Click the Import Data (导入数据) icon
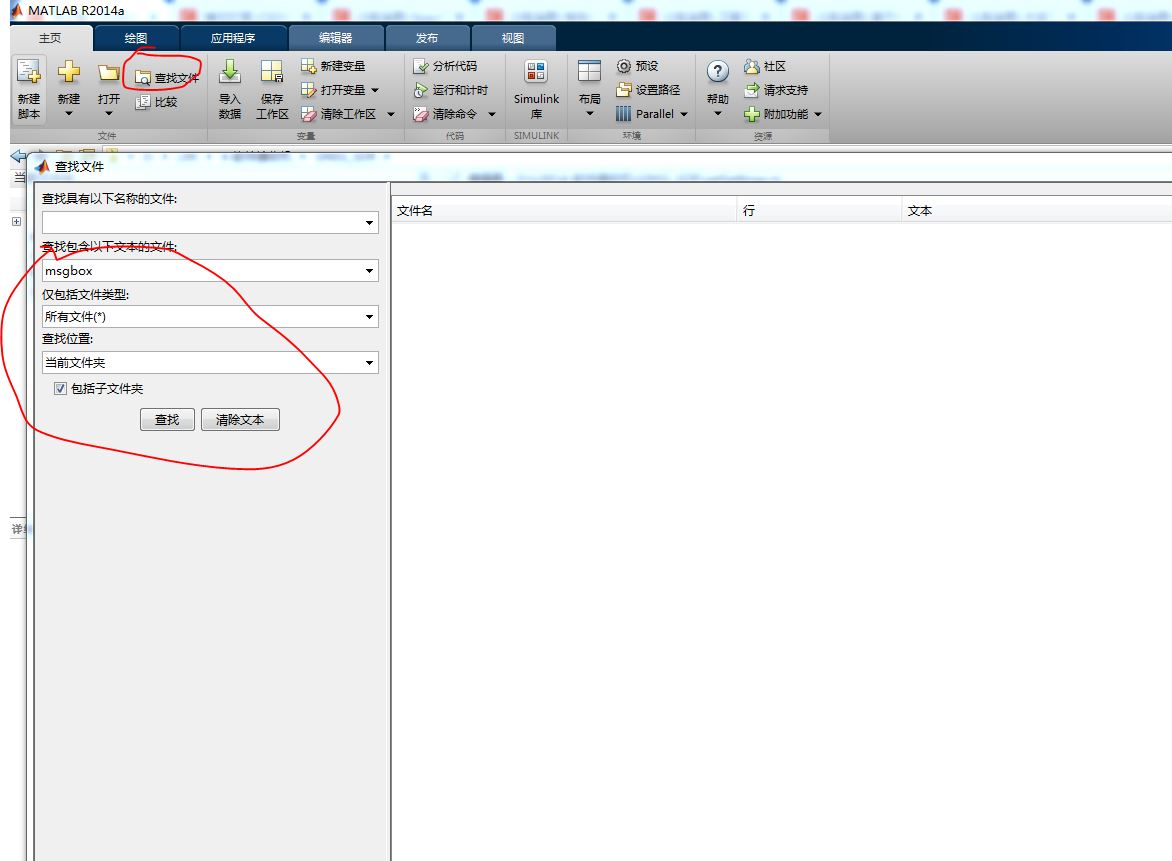Viewport: 1172px width, 861px height. 229,72
